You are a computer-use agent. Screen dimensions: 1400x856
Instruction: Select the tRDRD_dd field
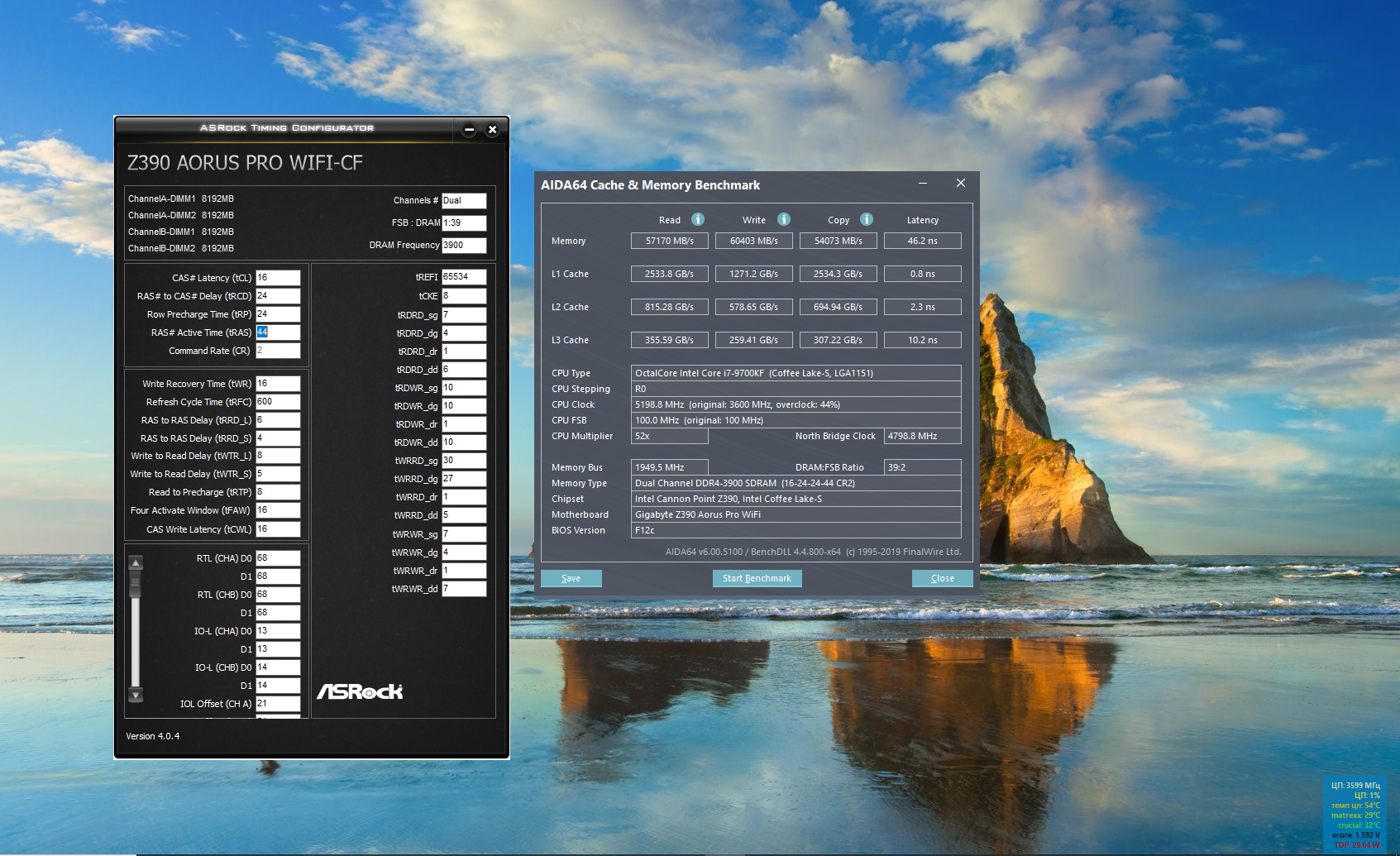[464, 370]
